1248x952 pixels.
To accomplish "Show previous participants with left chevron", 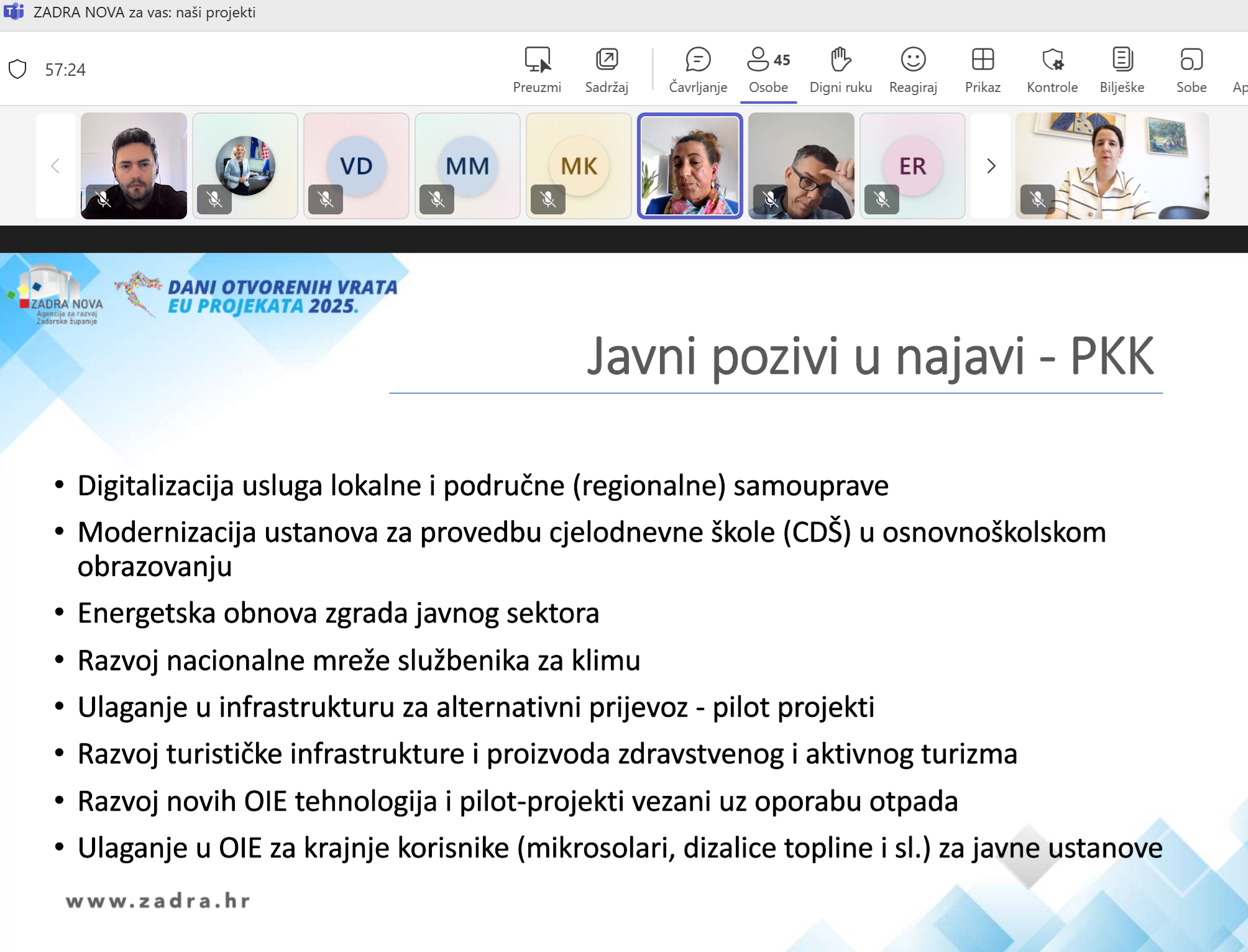I will tap(55, 166).
